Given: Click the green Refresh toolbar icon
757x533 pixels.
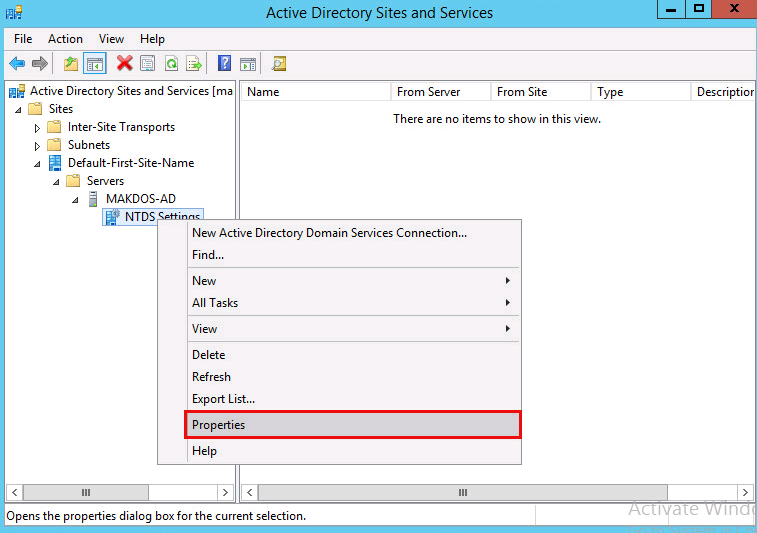Looking at the screenshot, I should [x=171, y=63].
